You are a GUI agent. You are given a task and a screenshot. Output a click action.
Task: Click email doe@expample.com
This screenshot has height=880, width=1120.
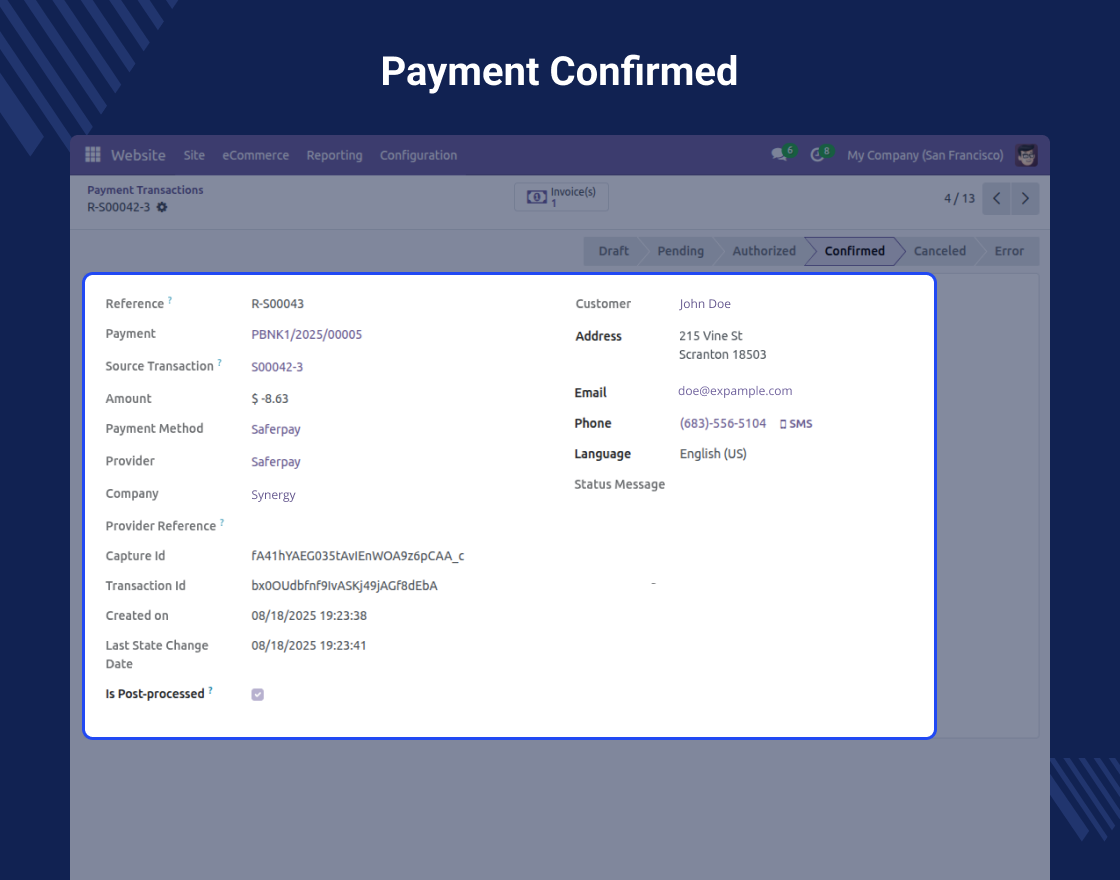(735, 391)
